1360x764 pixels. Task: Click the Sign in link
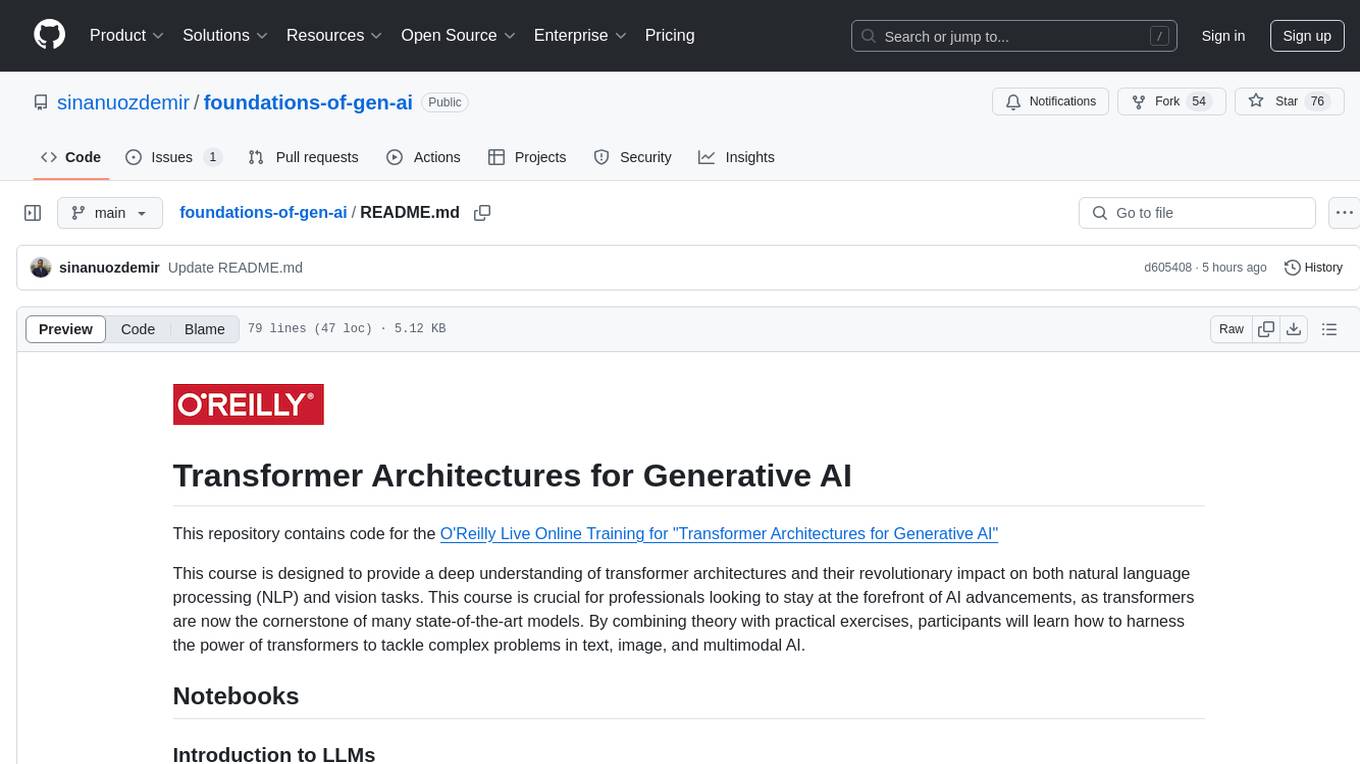point(1223,36)
